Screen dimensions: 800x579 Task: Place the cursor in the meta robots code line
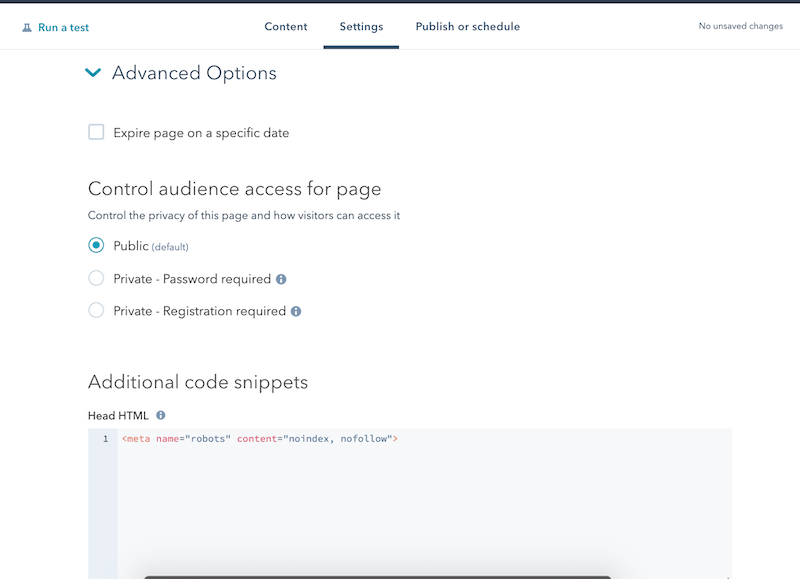tap(260, 439)
